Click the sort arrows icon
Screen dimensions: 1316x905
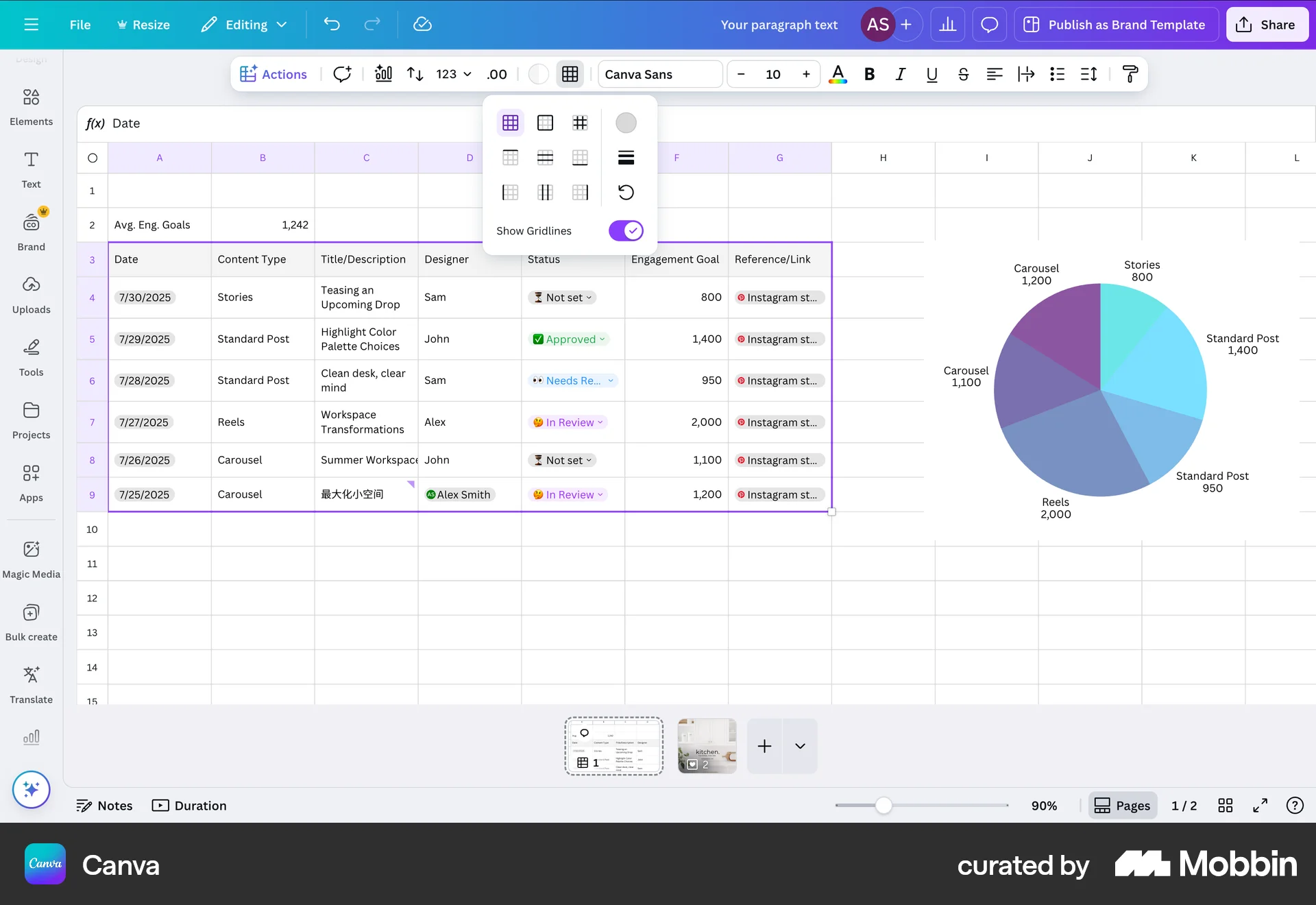click(x=415, y=74)
